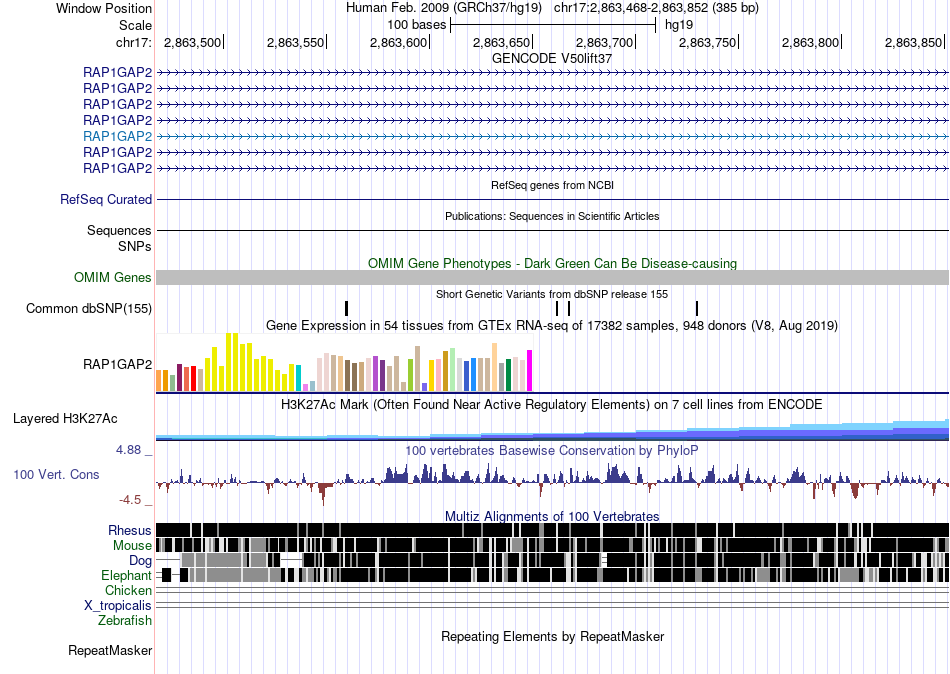Select the 100 Vert. Cons label
The height and width of the screenshot is (674, 950).
(56, 475)
